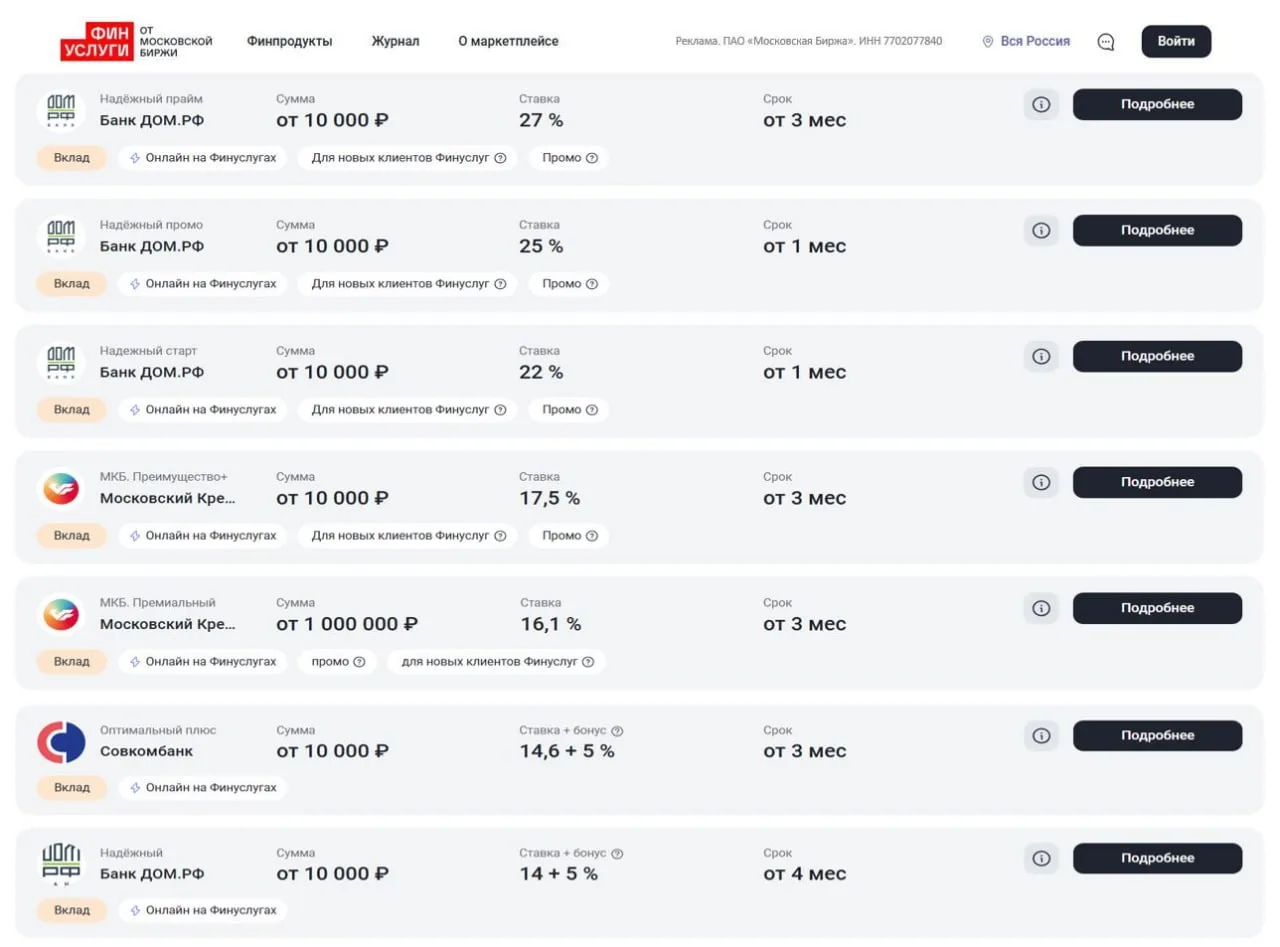This screenshot has width=1280, height=947.
Task: Click 'Онлайн на Финуслугах' tag in Совкомбанк row
Action: point(203,788)
